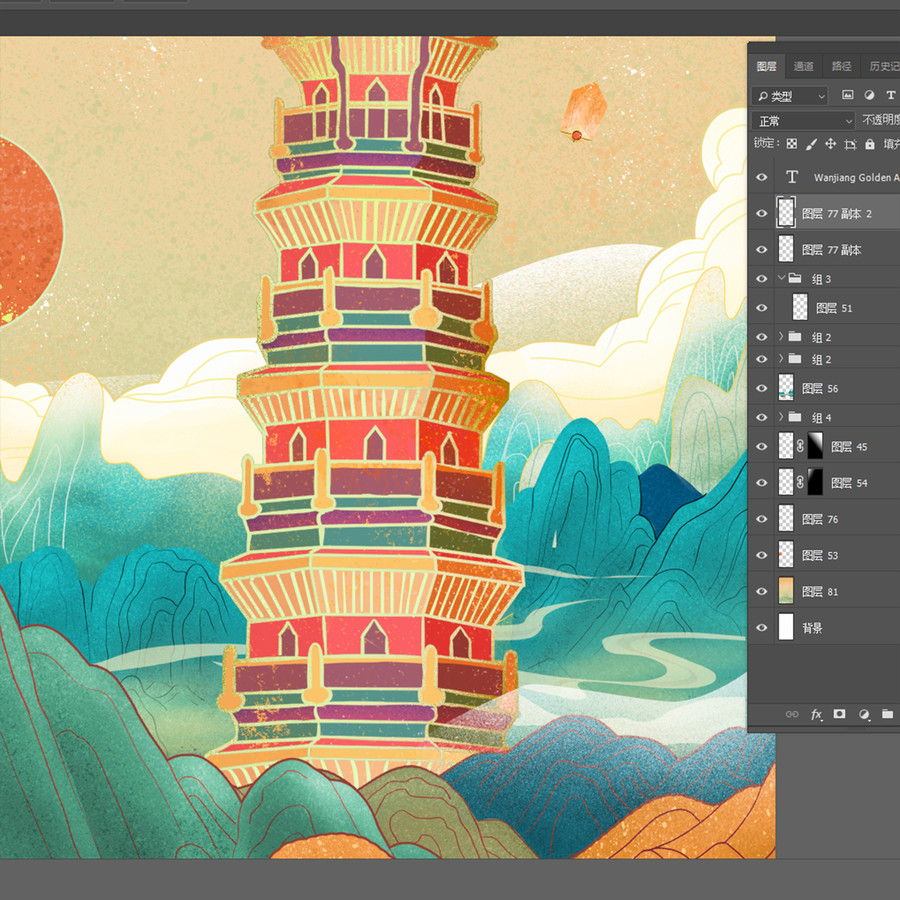Click the thumbnail of 图层 77 副本 2
This screenshot has height=900, width=900.
pyautogui.click(x=786, y=213)
